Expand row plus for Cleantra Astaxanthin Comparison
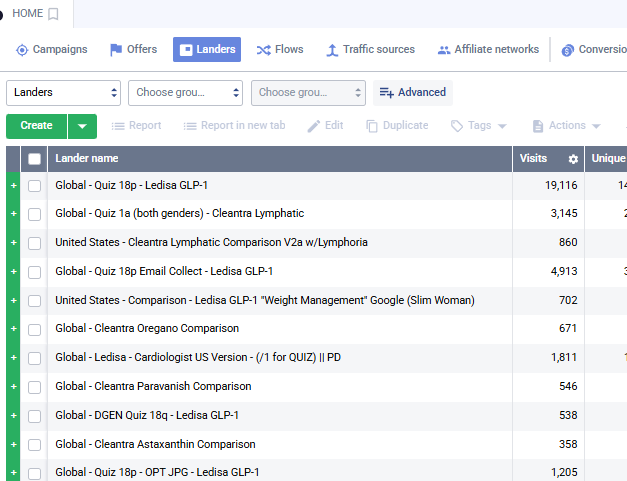Screen dimensions: 627x481 (14, 445)
